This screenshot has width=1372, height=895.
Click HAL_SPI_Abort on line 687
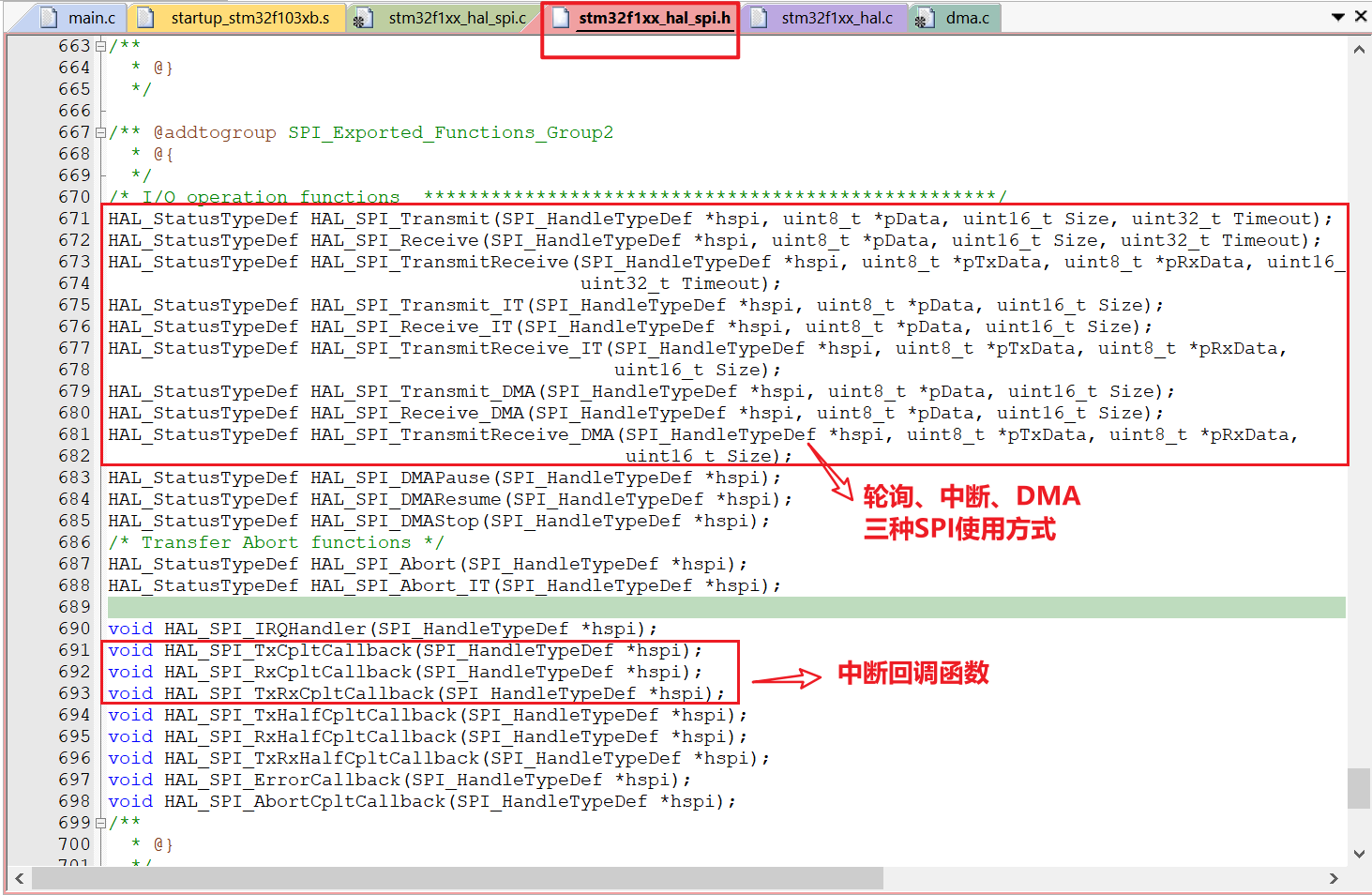(x=384, y=564)
